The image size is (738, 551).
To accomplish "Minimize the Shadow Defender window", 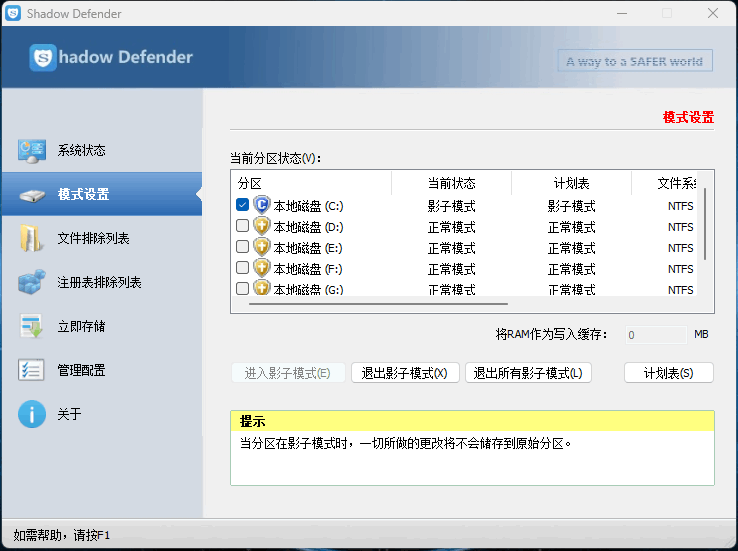I will point(622,13).
